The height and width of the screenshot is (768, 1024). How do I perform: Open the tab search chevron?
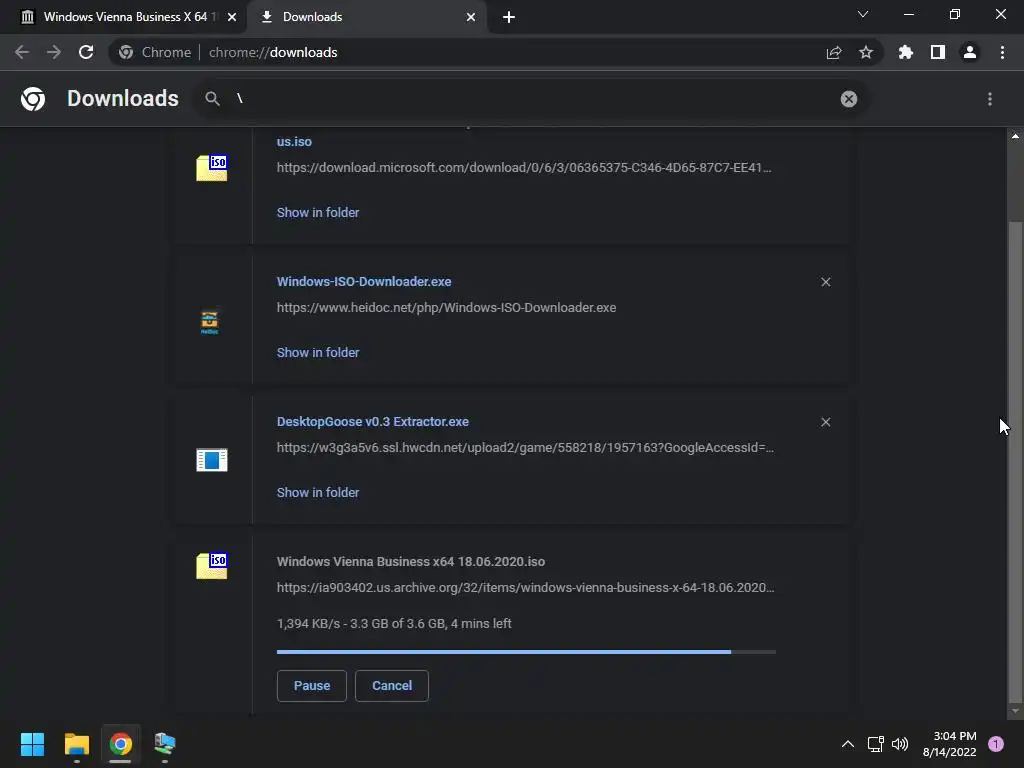click(863, 14)
